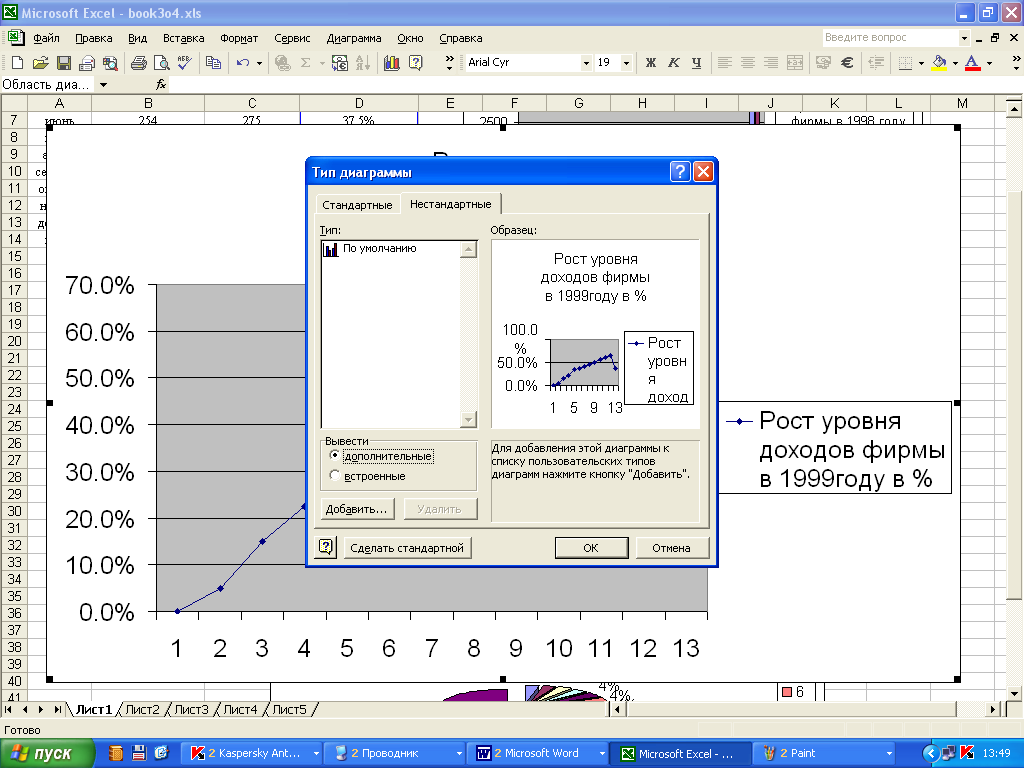Expand standard toolbar options chevron
The image size is (1024, 768).
pos(449,63)
